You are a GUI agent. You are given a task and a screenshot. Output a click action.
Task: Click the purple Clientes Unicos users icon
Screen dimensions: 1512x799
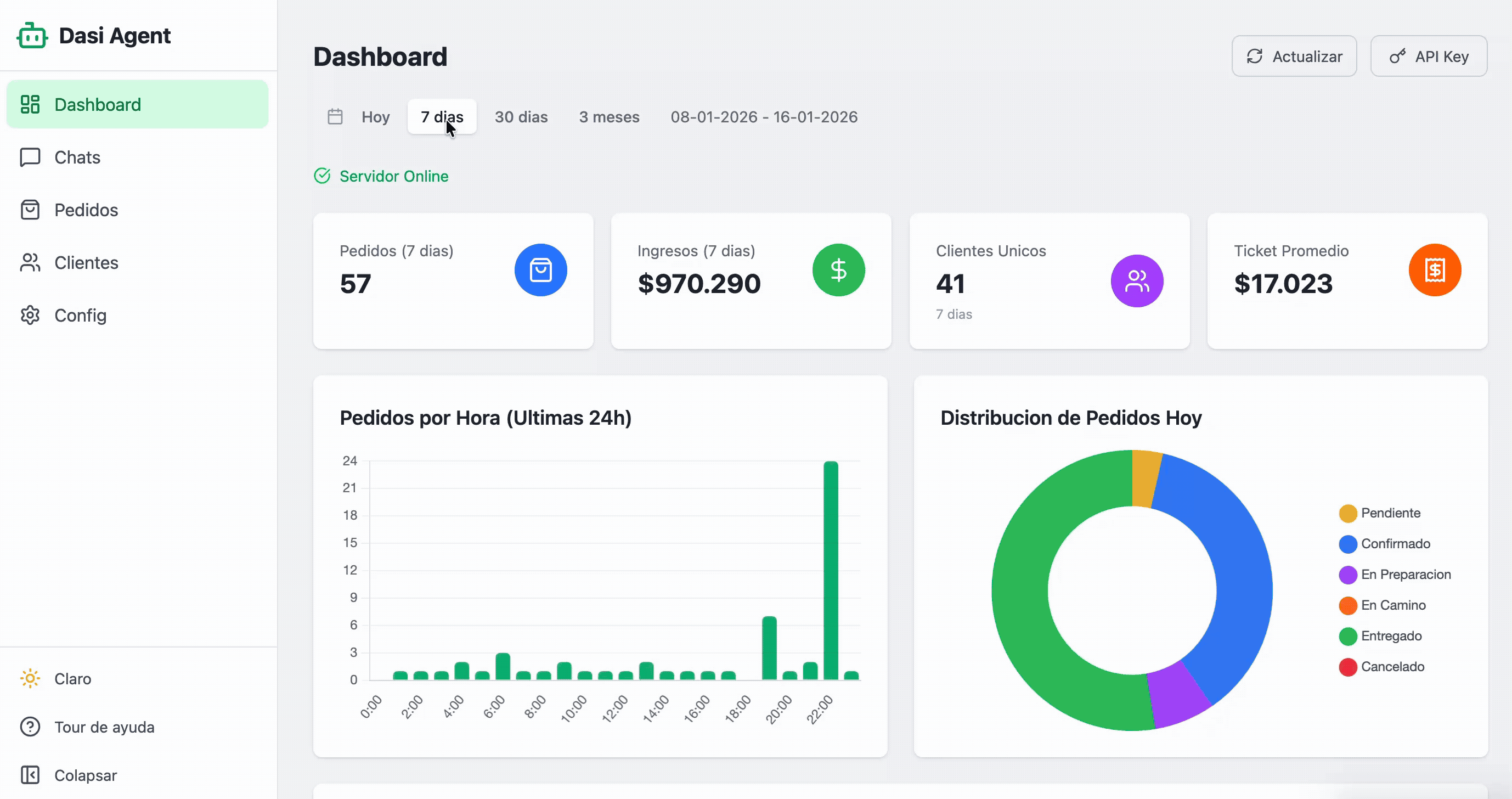[x=1136, y=281]
